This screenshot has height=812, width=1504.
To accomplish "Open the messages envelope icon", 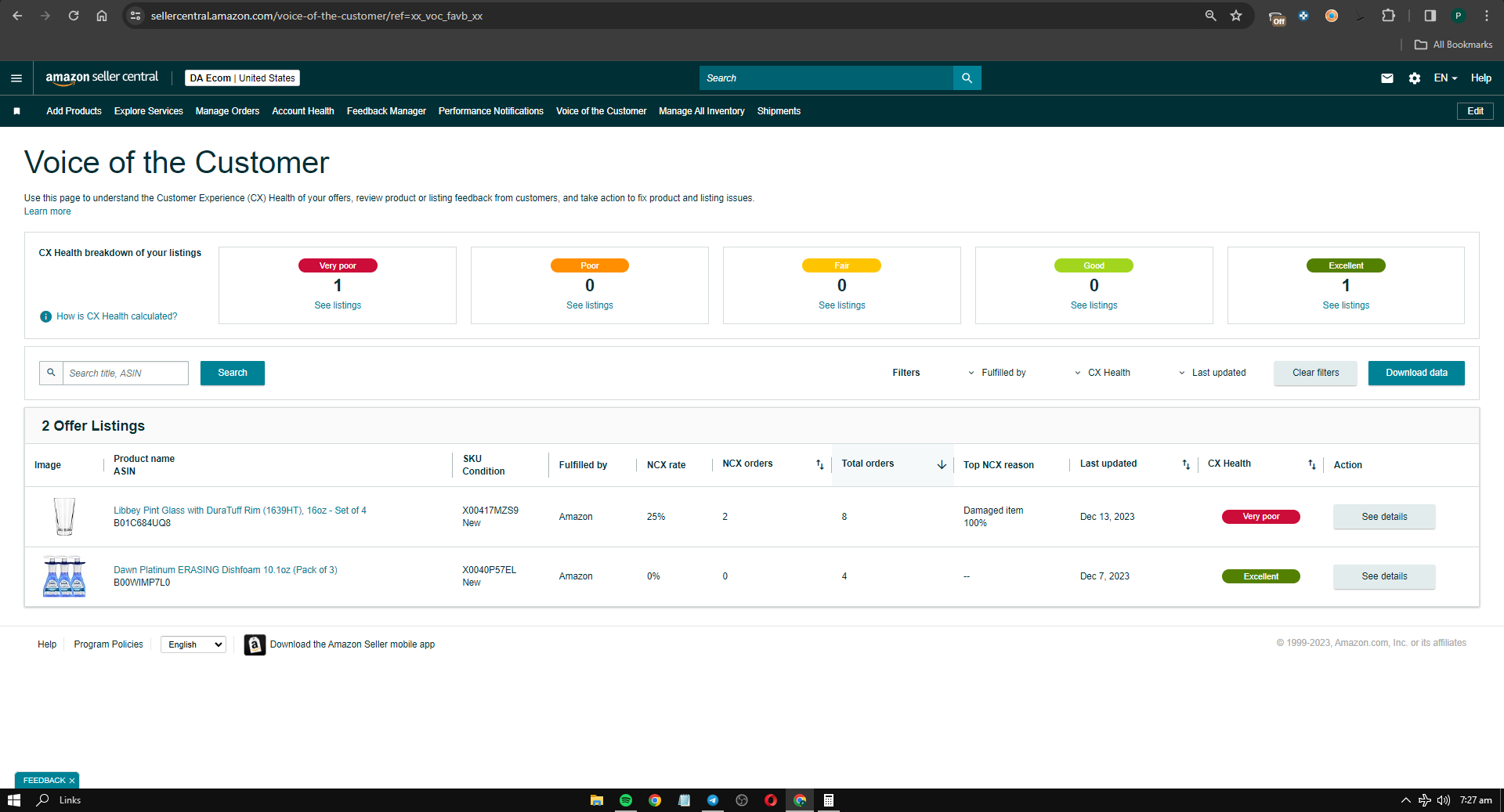I will [x=1386, y=78].
